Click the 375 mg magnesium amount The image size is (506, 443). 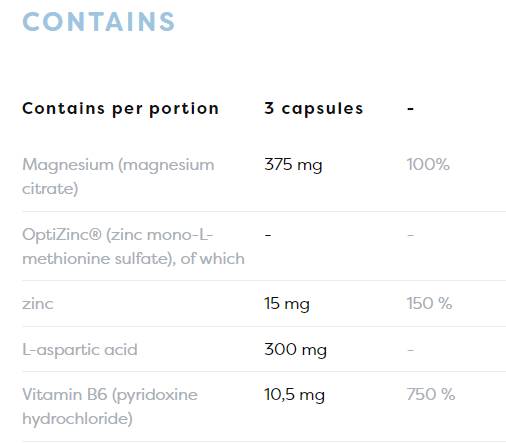(293, 165)
